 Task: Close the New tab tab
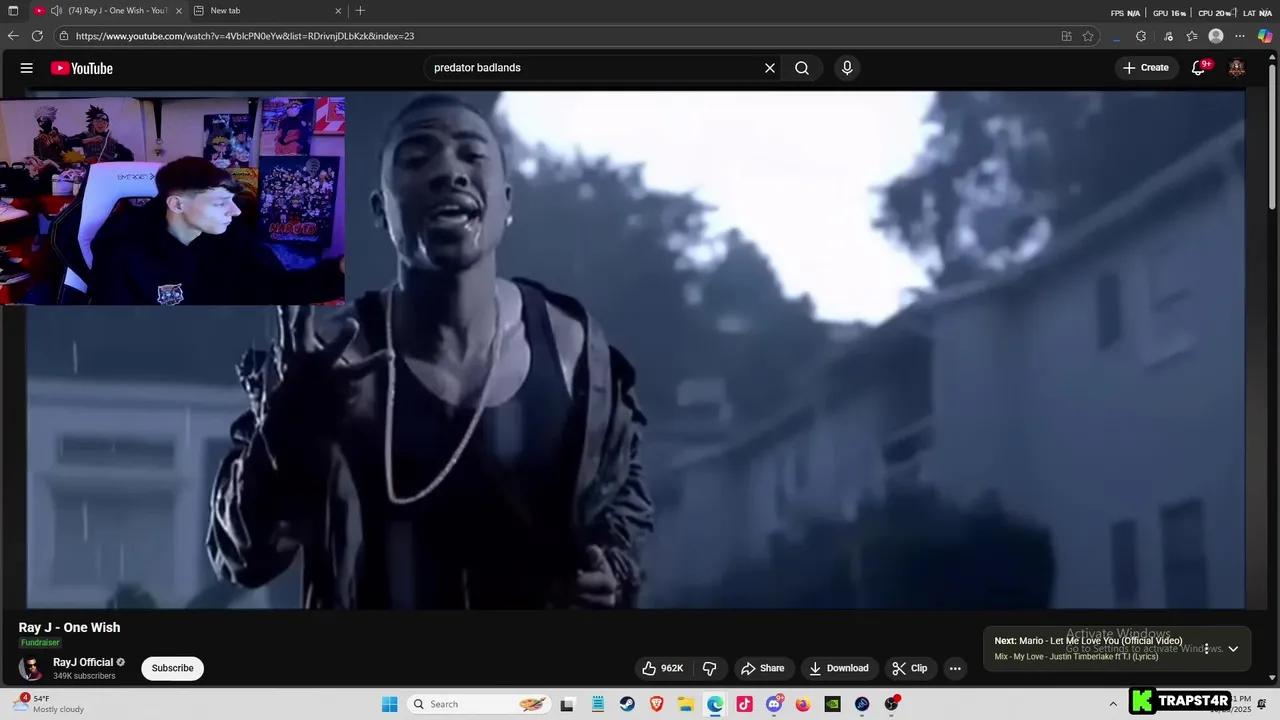338,11
